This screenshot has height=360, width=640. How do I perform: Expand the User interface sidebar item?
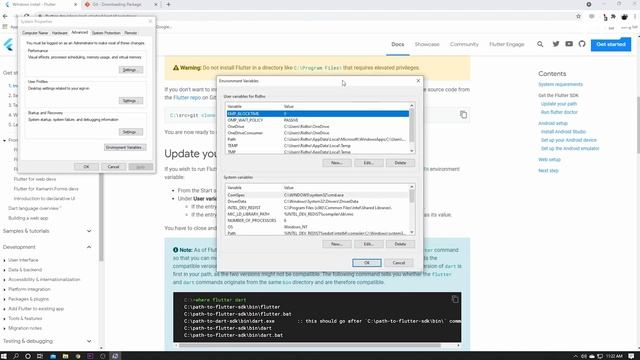[23, 260]
